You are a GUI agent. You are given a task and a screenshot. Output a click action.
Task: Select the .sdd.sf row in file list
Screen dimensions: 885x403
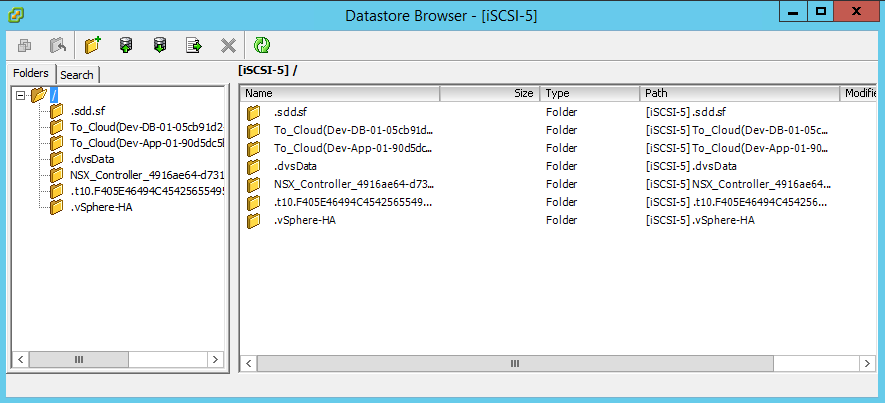coord(290,112)
